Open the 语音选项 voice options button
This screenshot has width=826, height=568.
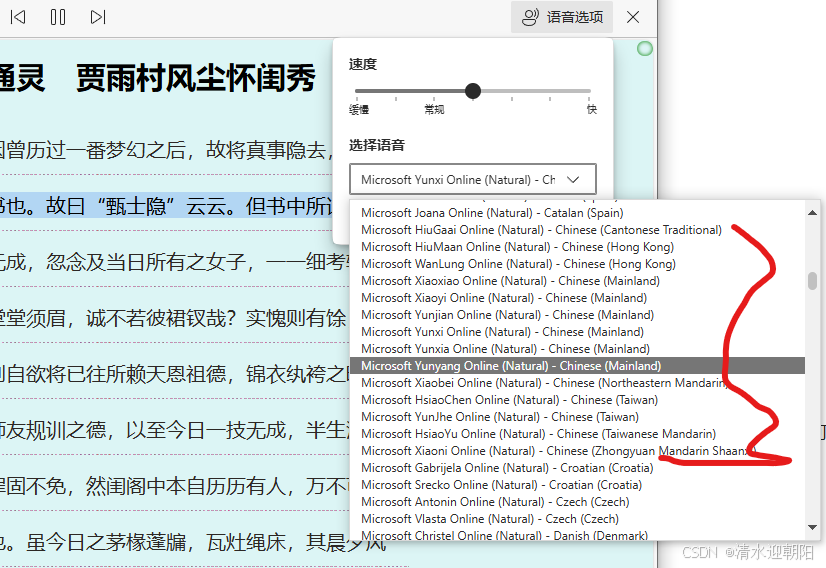coord(562,17)
